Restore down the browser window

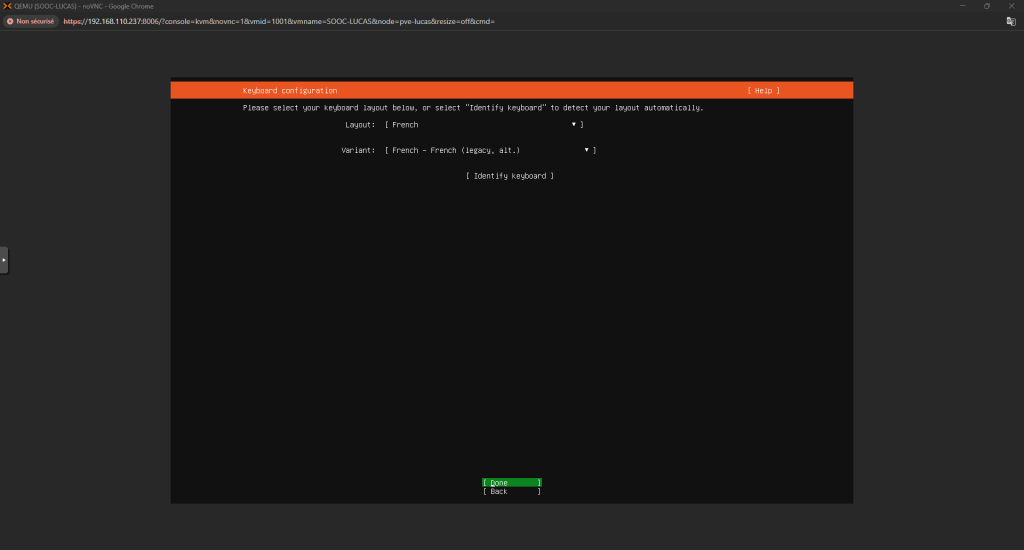[986, 6]
